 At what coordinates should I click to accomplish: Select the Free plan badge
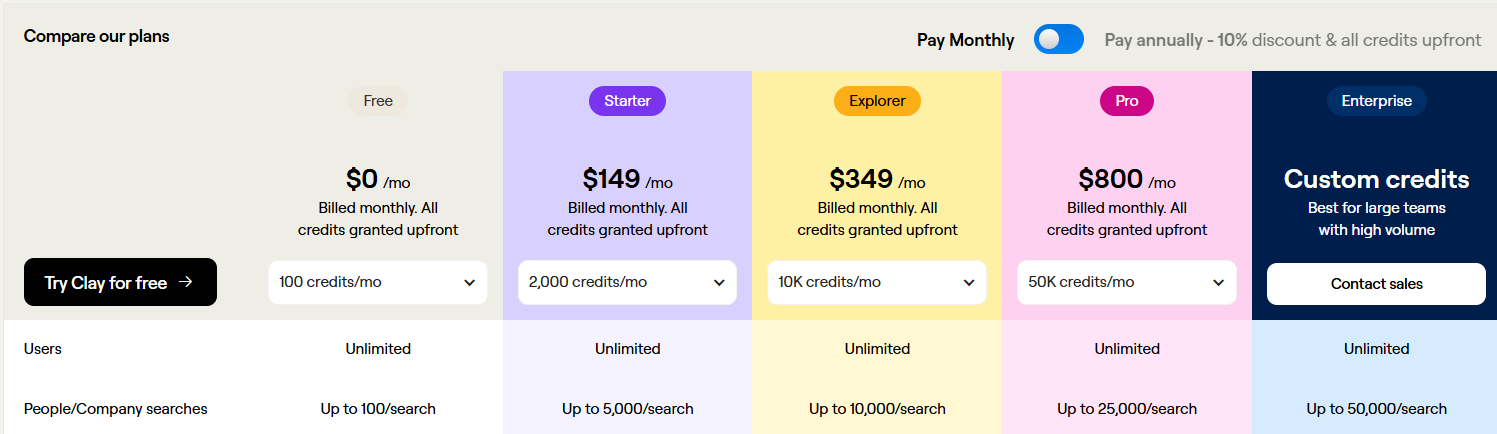(378, 101)
